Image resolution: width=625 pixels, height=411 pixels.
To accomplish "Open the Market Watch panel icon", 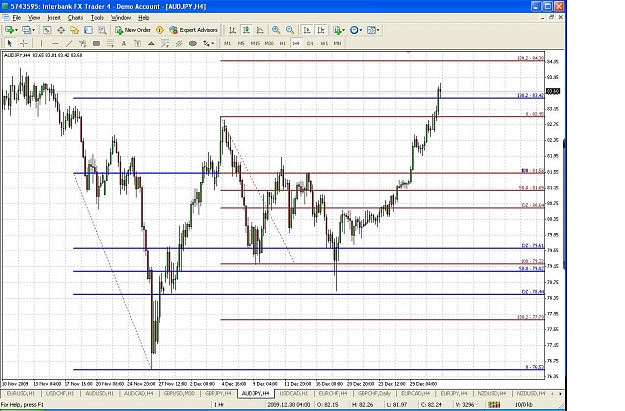I will click(47, 30).
